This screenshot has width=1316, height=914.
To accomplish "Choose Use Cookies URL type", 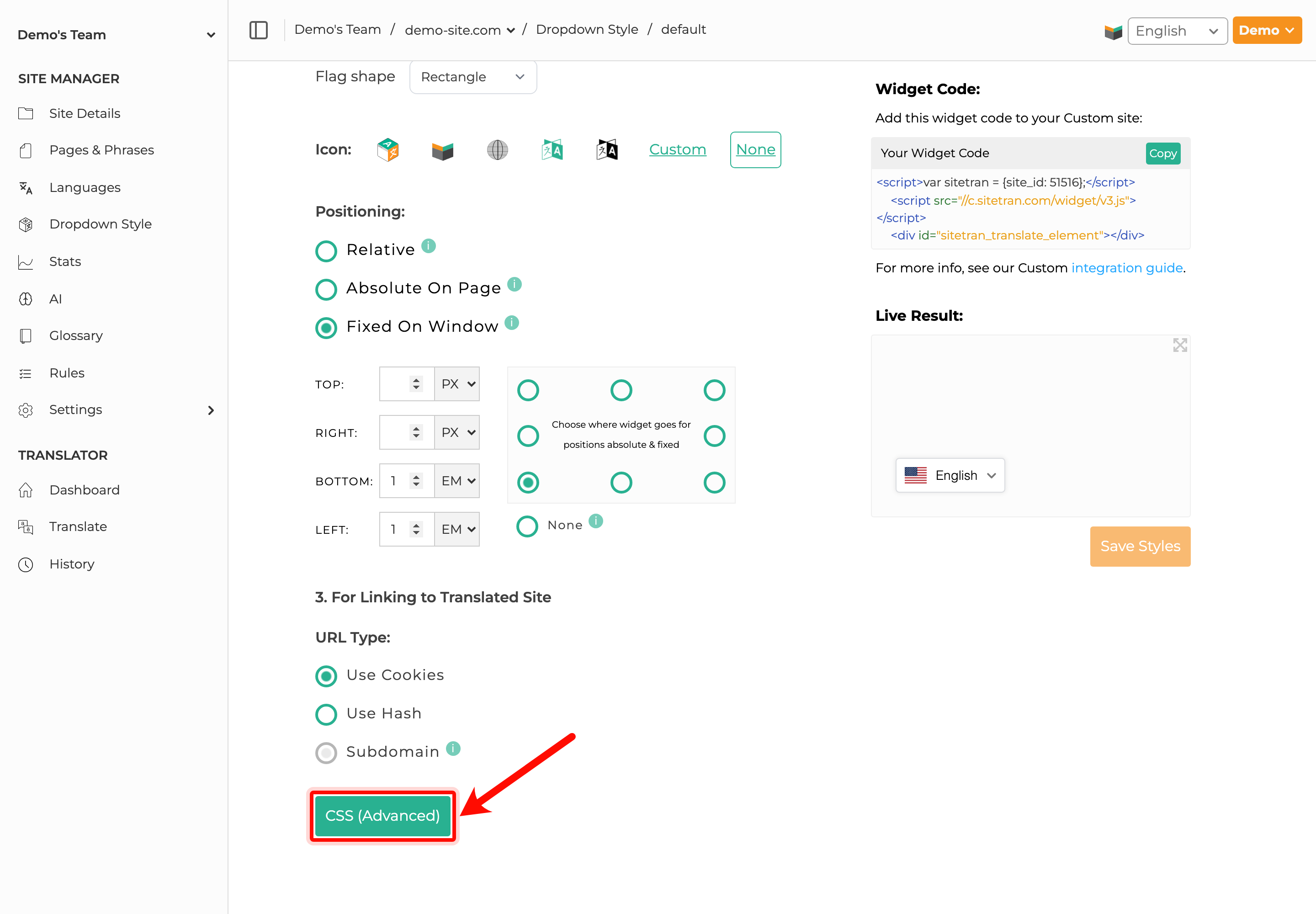I will pyautogui.click(x=326, y=676).
